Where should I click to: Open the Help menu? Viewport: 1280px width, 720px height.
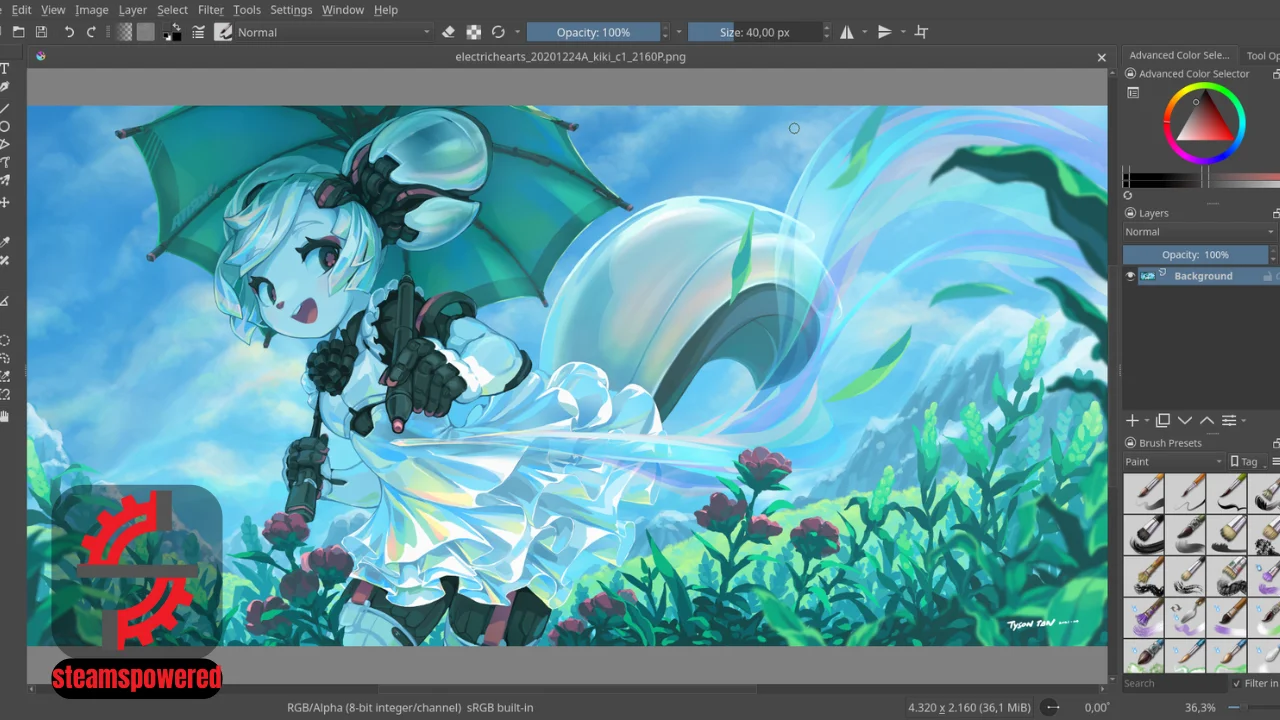[386, 9]
